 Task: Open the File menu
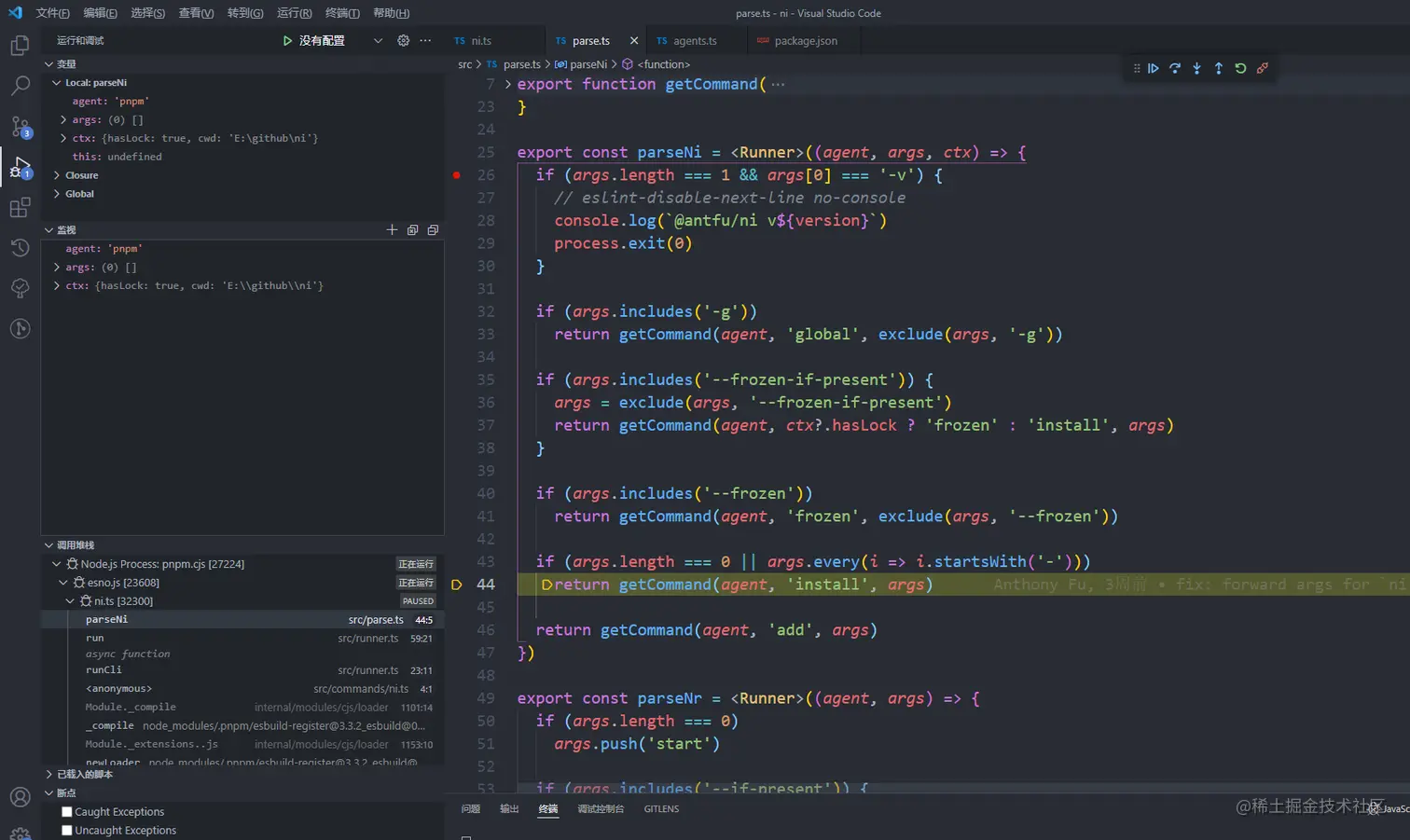[x=52, y=13]
